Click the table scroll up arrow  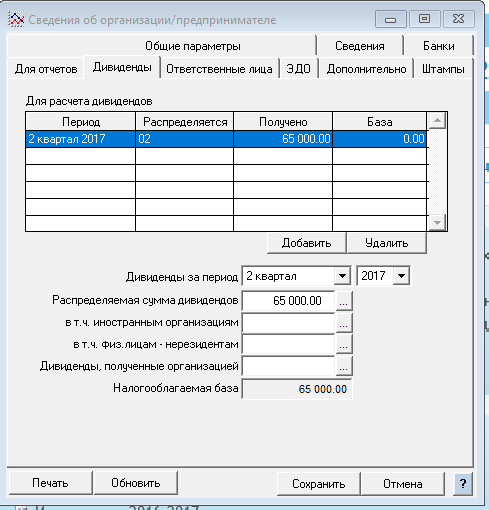tap(437, 121)
